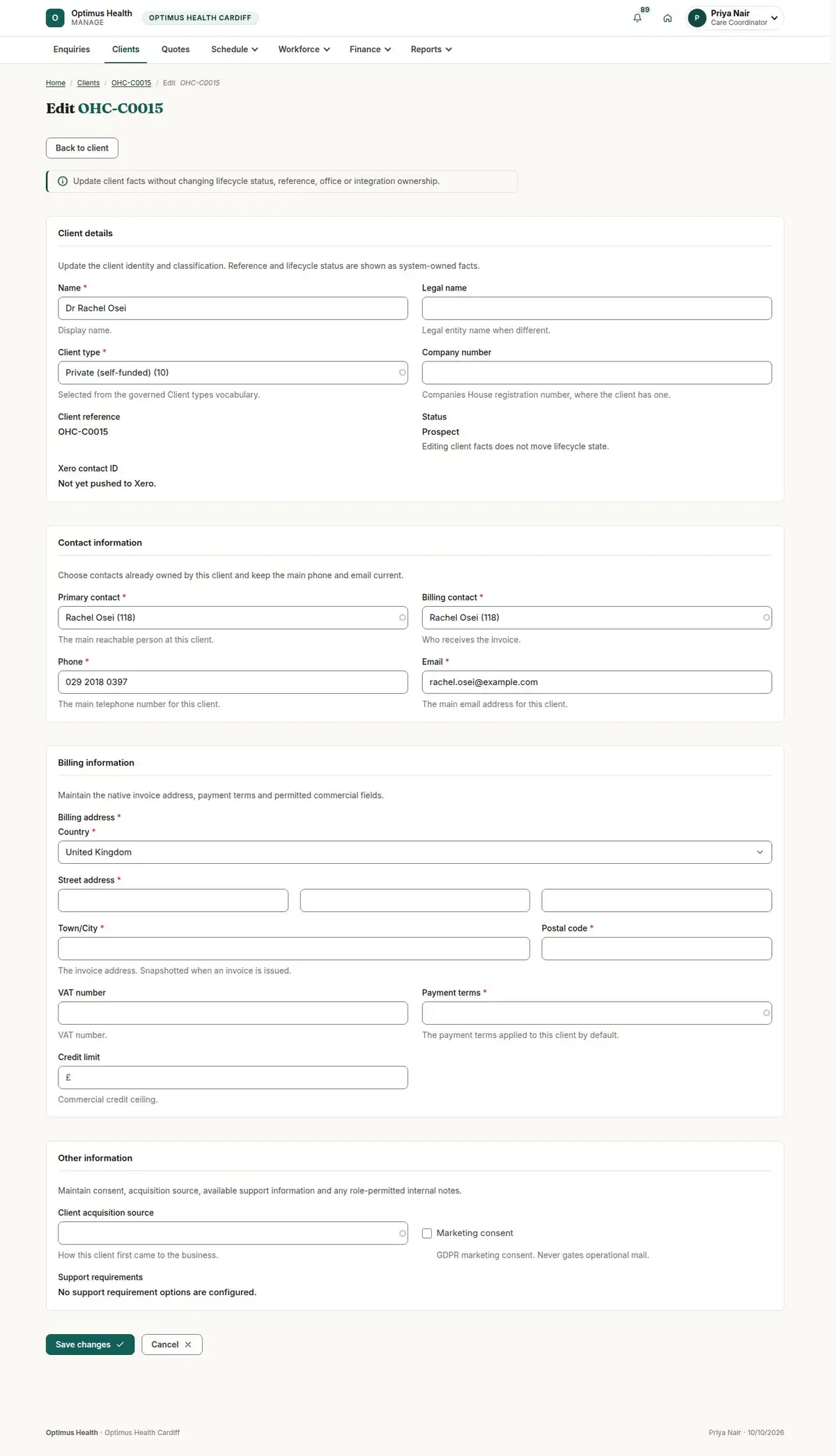This screenshot has height=1456, width=836.
Task: Click the info icon in the notice banner
Action: pyautogui.click(x=63, y=181)
